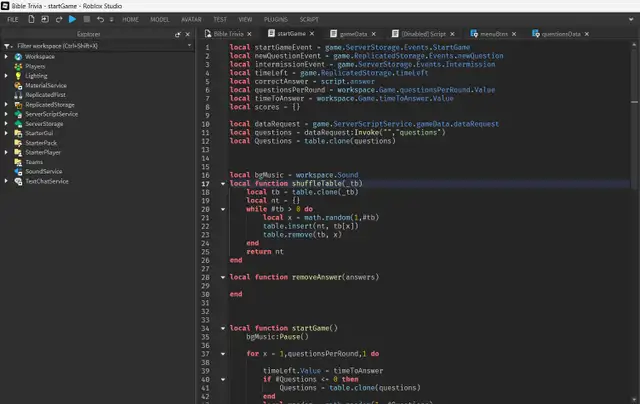The image size is (640, 404).
Task: Select the ReplicatedFirst icon
Action: (18, 95)
